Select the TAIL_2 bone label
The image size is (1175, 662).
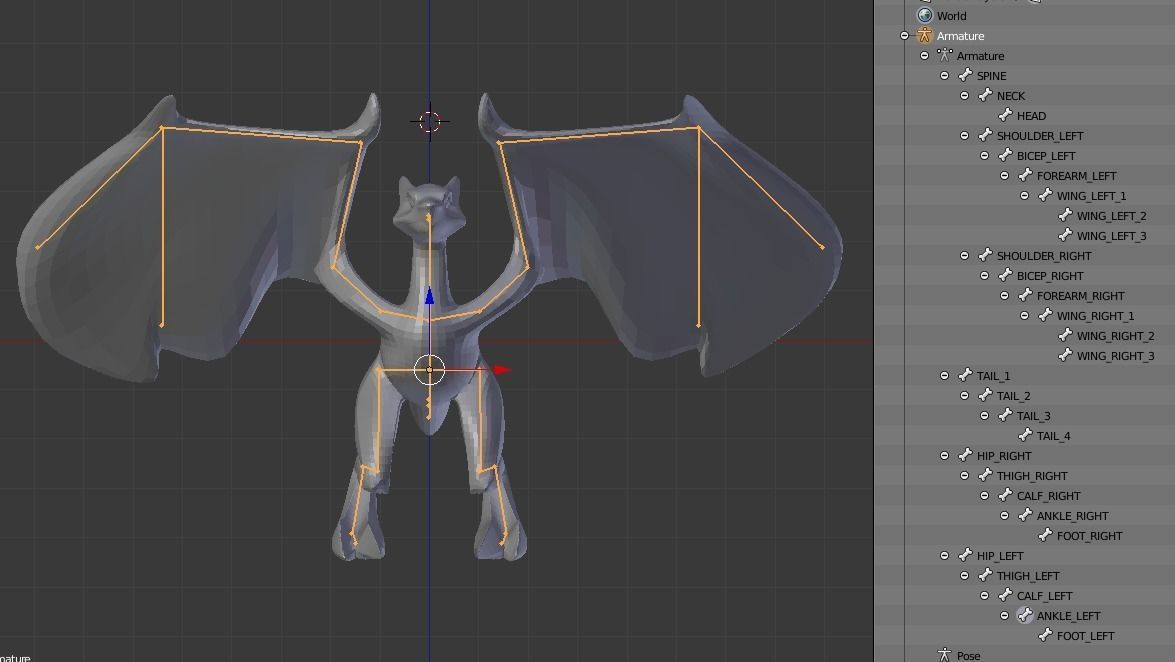pyautogui.click(x=1013, y=396)
